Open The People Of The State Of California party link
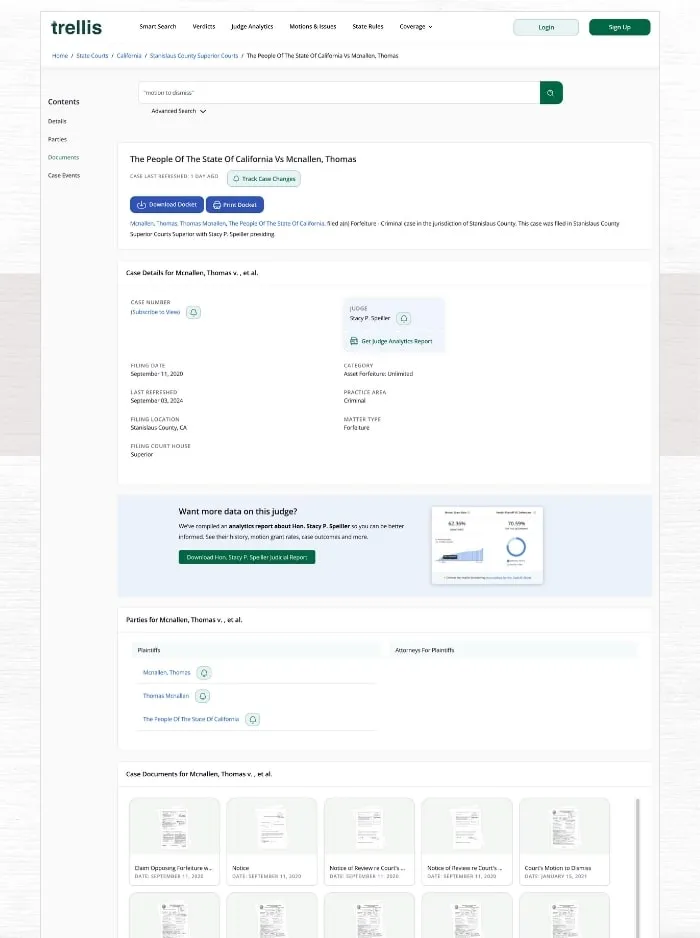The image size is (700, 938). tap(191, 720)
